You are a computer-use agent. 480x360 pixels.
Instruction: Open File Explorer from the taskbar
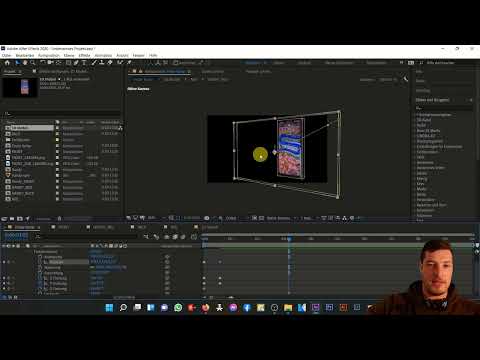click(x=288, y=307)
